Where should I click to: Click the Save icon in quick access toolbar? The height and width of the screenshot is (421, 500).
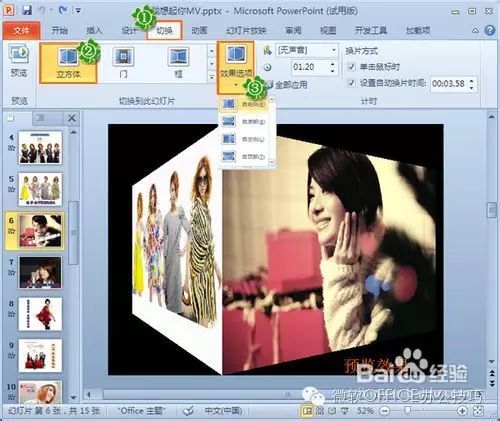tap(27, 10)
